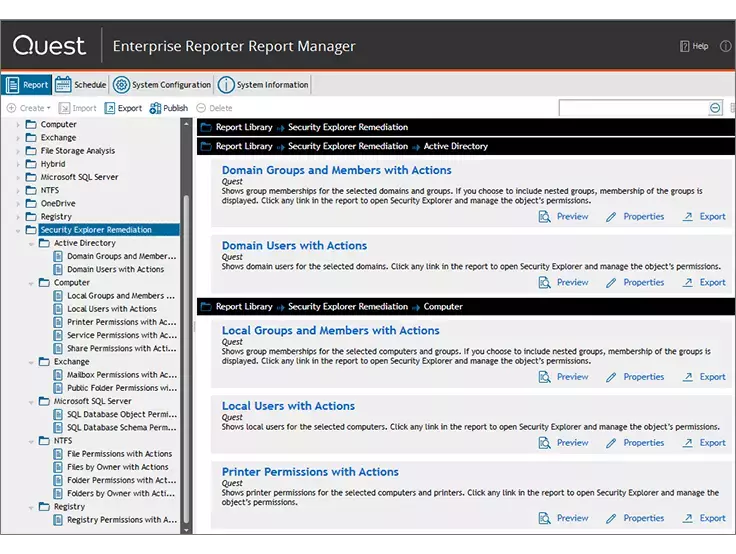Select Registry Permissions with A... report icon
This screenshot has width=736, height=554.
(x=58, y=519)
